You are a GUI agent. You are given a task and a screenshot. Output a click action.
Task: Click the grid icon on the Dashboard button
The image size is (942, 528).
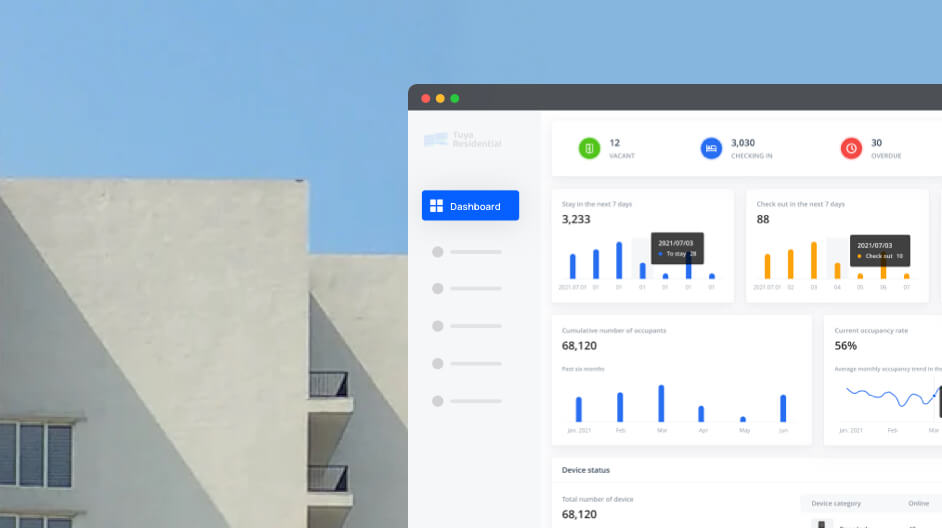(436, 206)
